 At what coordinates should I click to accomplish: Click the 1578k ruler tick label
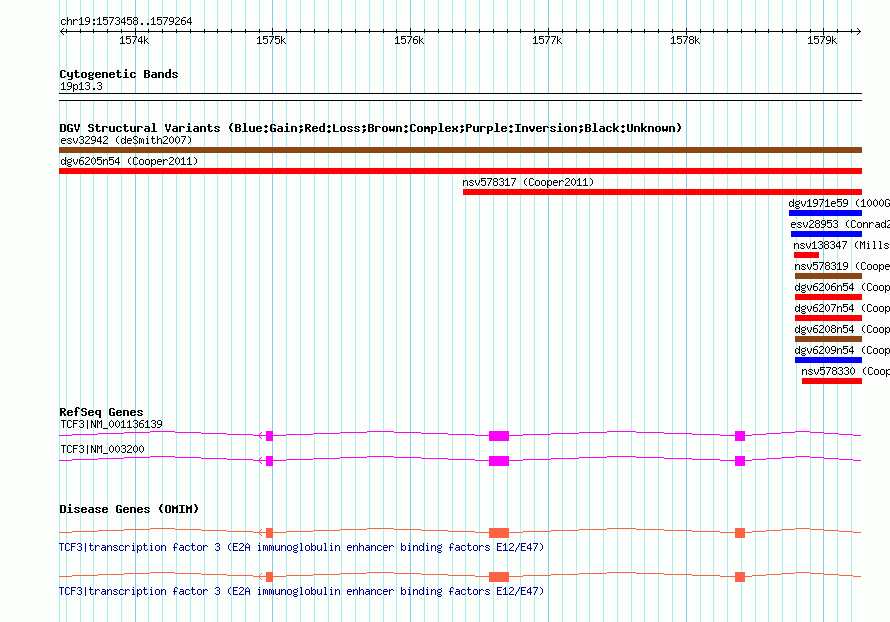(685, 40)
